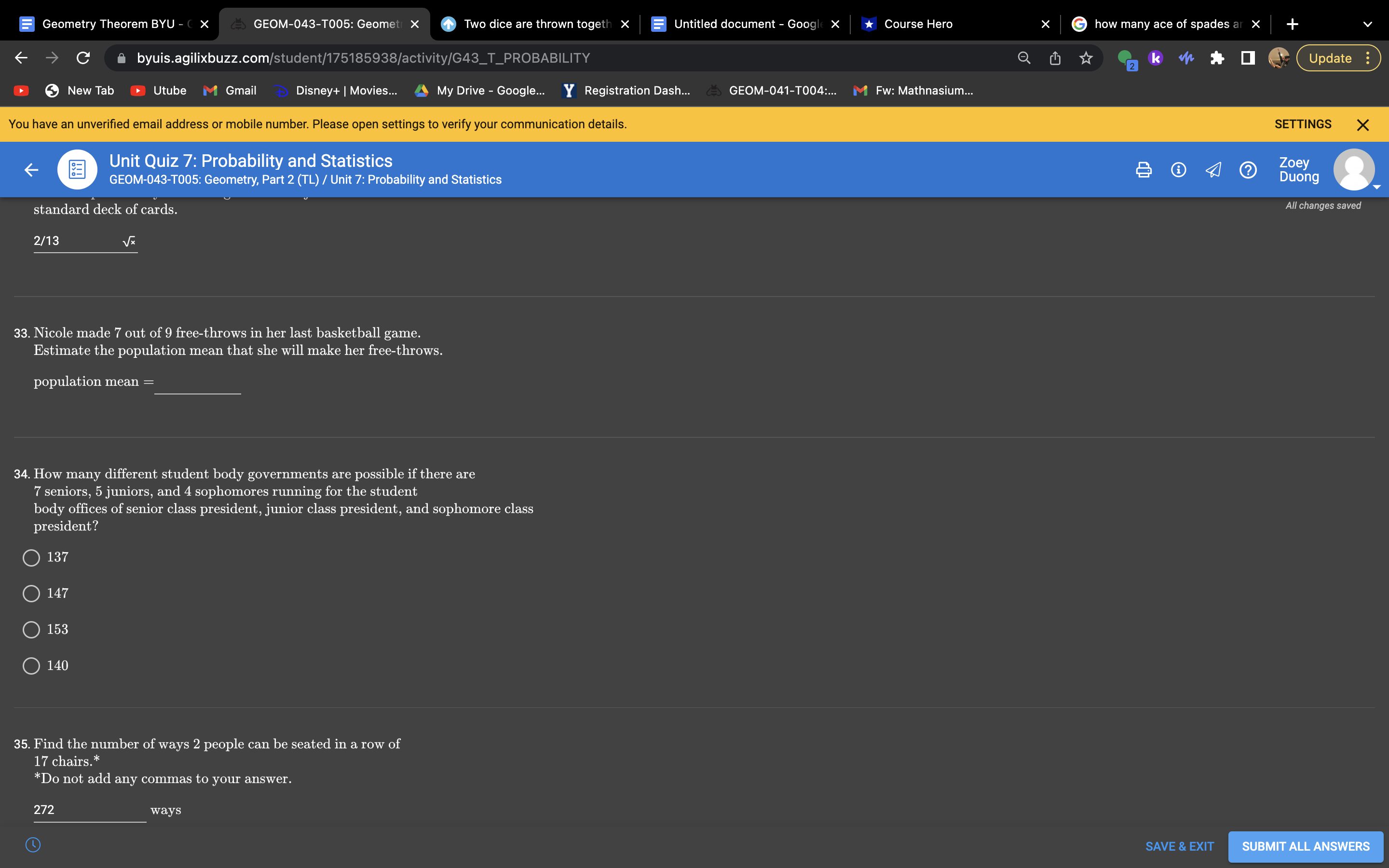The image size is (1389, 868).
Task: Click the print icon in quiz header
Action: tap(1144, 170)
